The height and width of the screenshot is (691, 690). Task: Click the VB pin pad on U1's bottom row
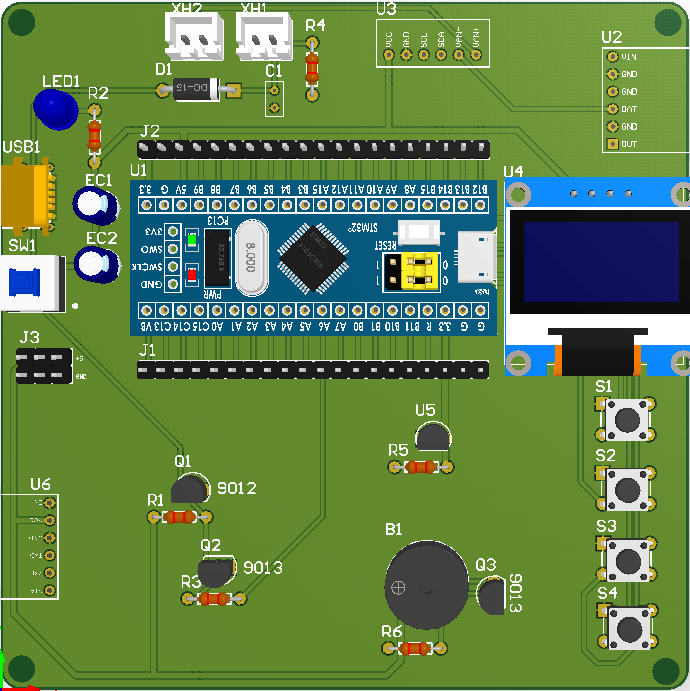(x=146, y=310)
